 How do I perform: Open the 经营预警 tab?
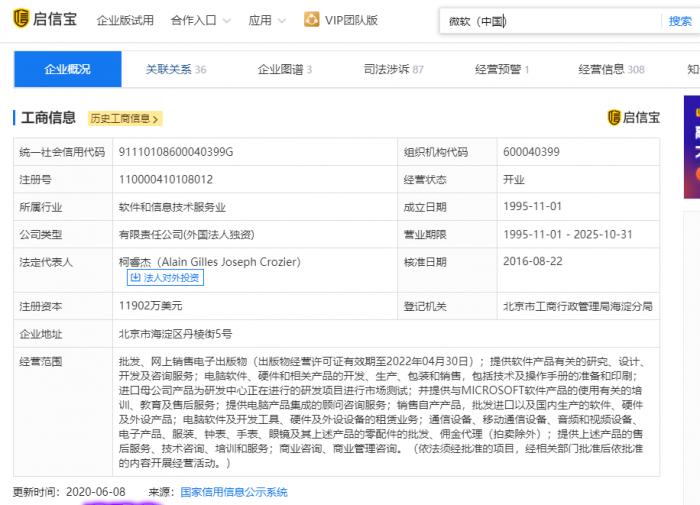pyautogui.click(x=502, y=69)
